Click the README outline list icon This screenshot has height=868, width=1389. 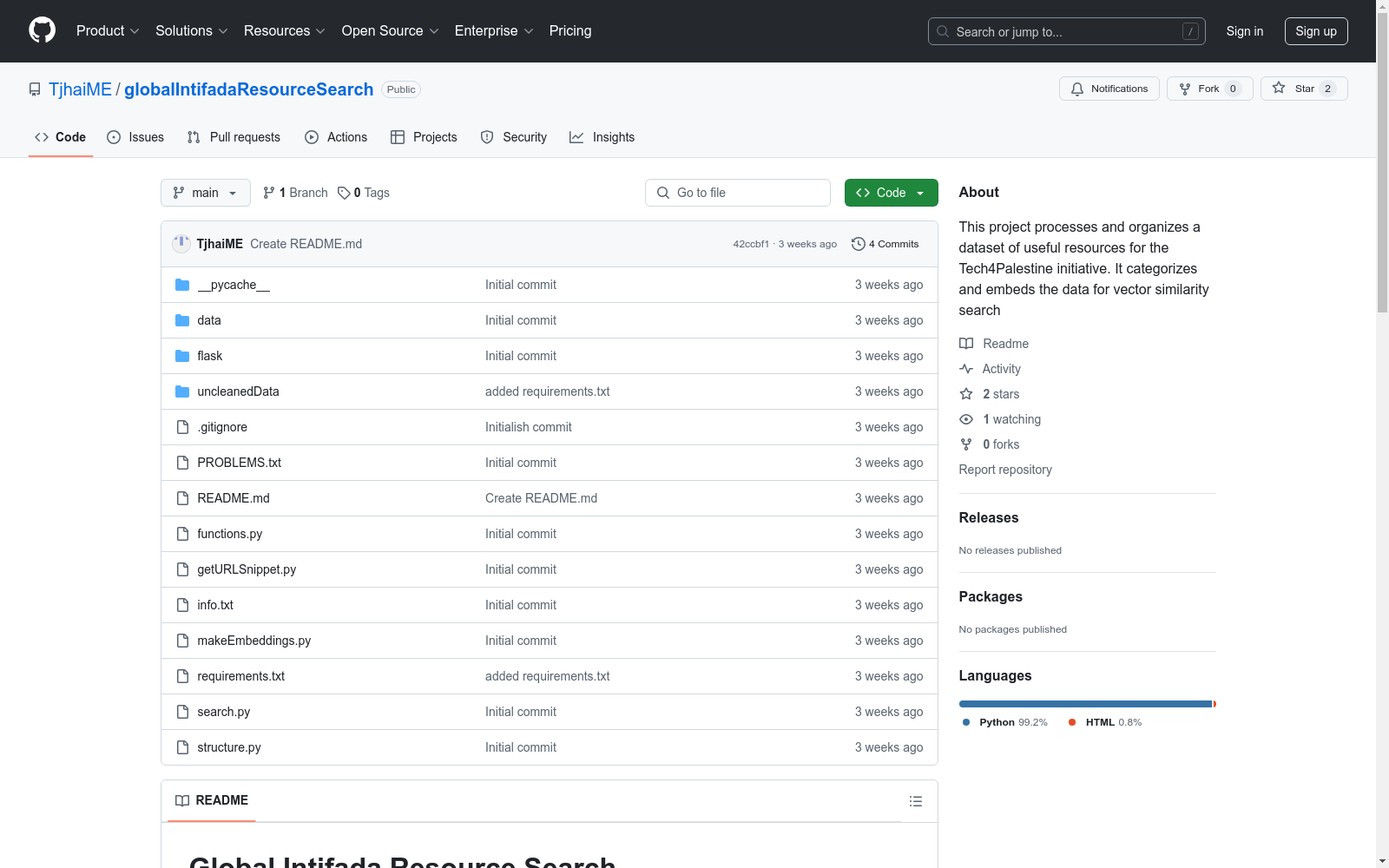coord(915,801)
